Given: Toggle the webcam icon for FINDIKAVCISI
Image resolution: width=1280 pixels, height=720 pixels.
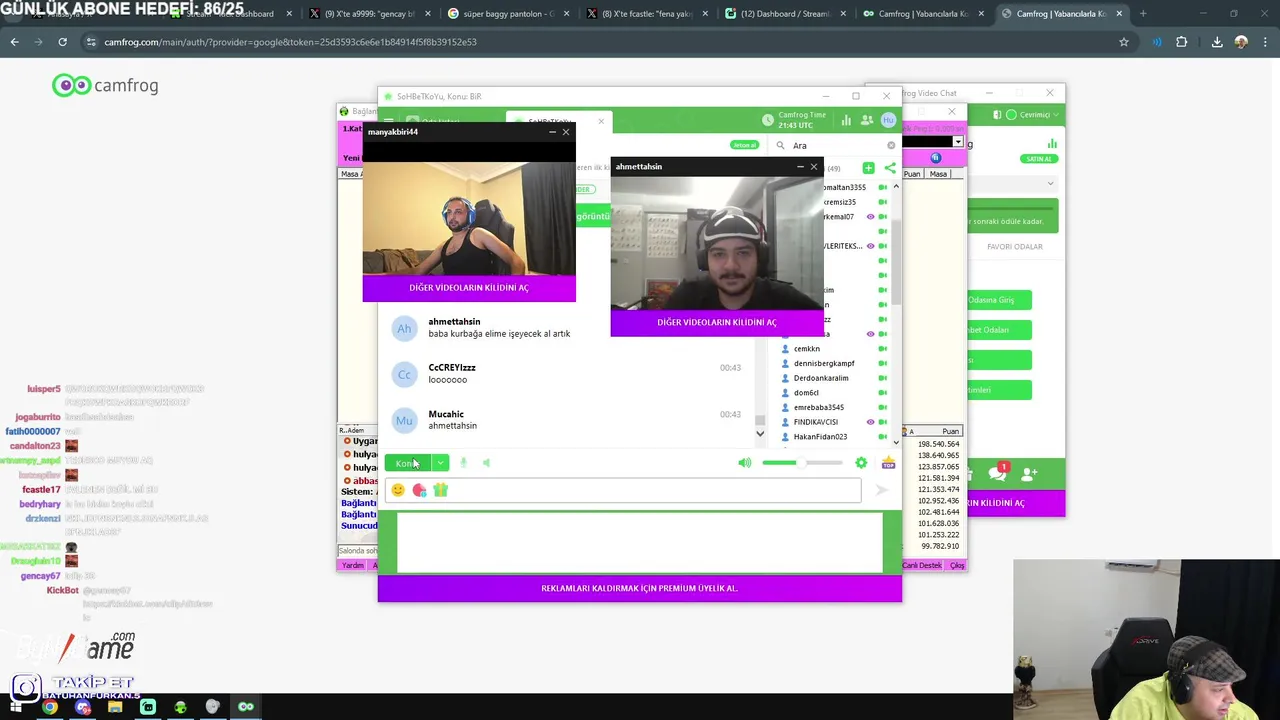Looking at the screenshot, I should click(x=882, y=422).
